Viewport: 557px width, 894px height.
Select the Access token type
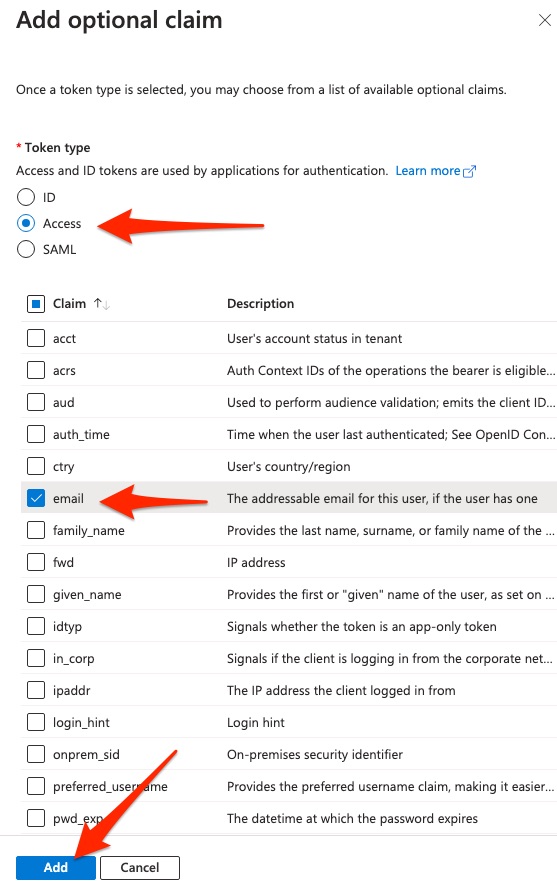tap(26, 224)
